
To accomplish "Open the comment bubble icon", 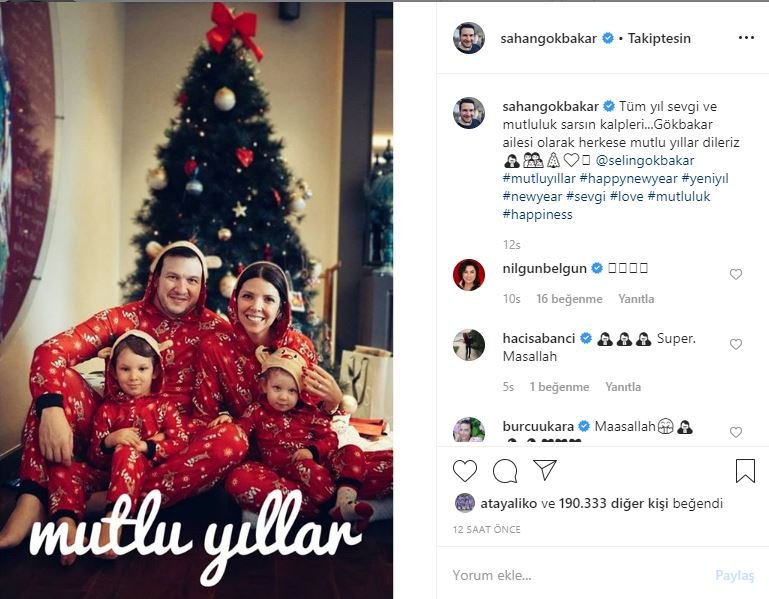I will coord(505,471).
